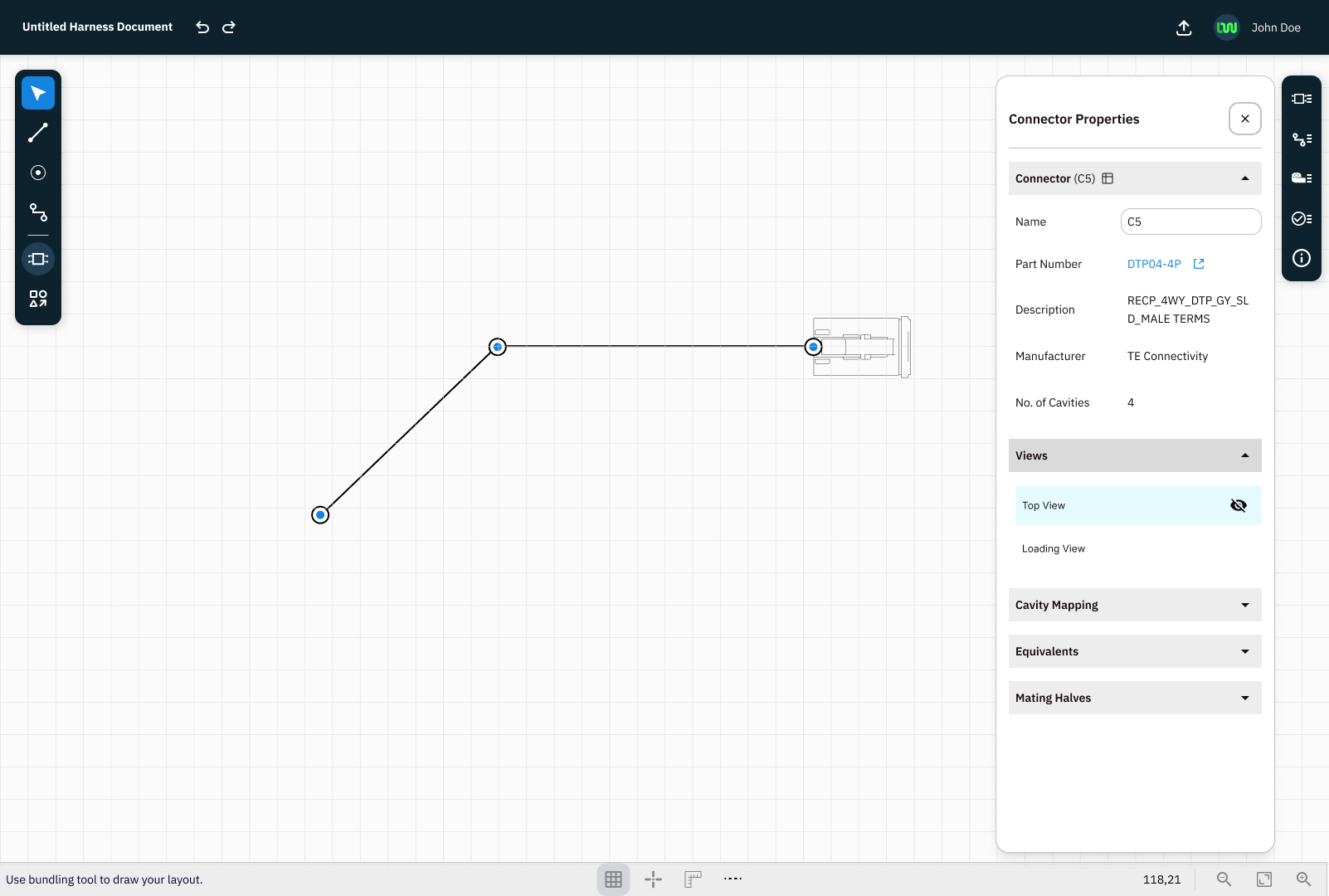
Task: Select the lower-left end node on canvas
Action: (320, 515)
